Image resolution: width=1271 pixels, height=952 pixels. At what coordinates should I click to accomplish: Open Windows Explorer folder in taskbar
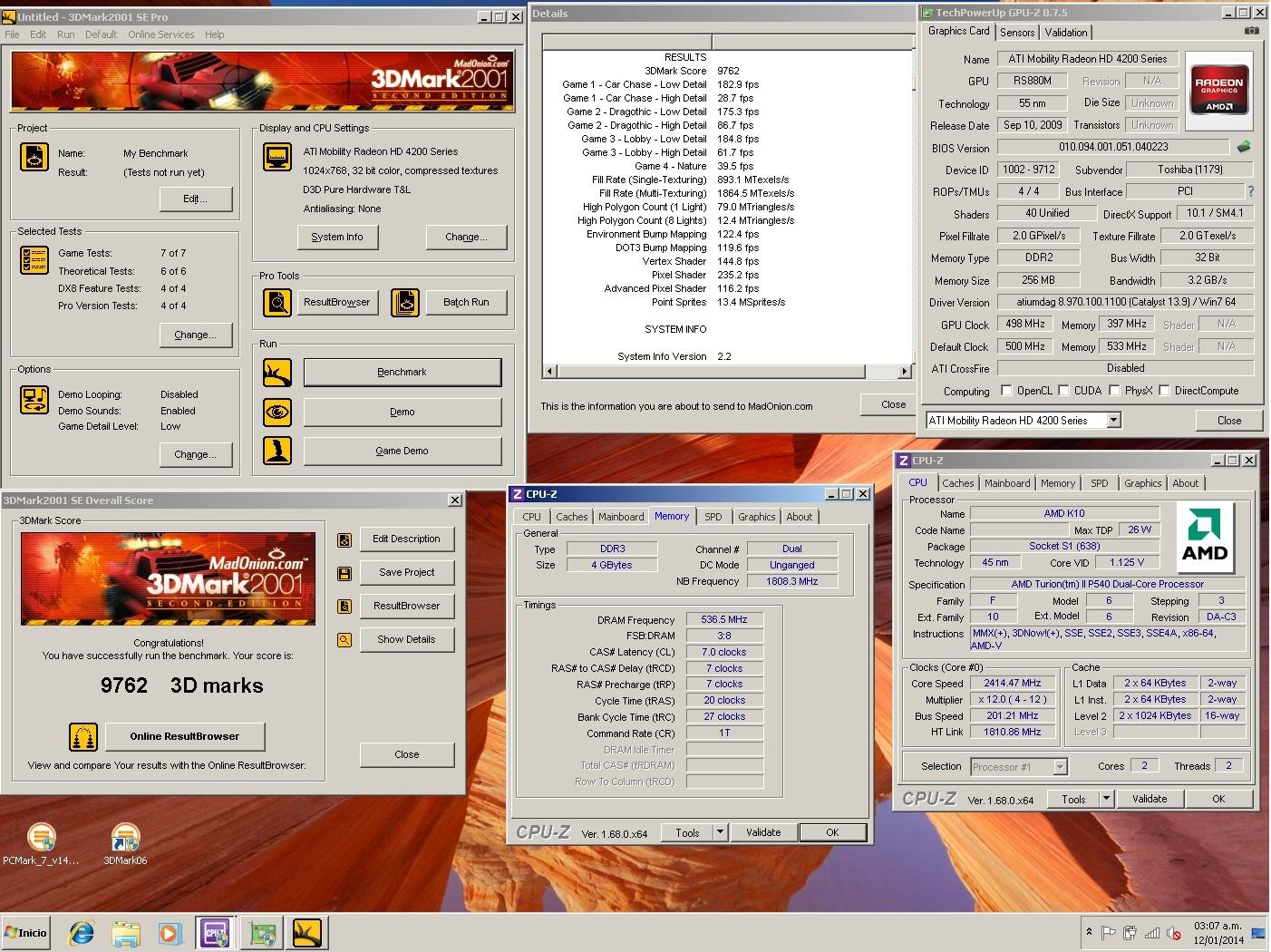[126, 933]
